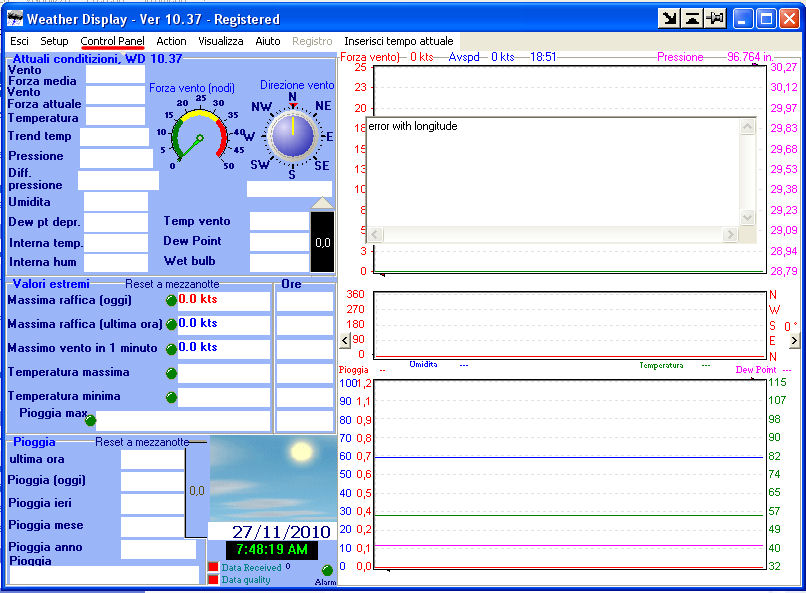Click the green Alarm indicator light
This screenshot has width=806, height=593.
327,570
